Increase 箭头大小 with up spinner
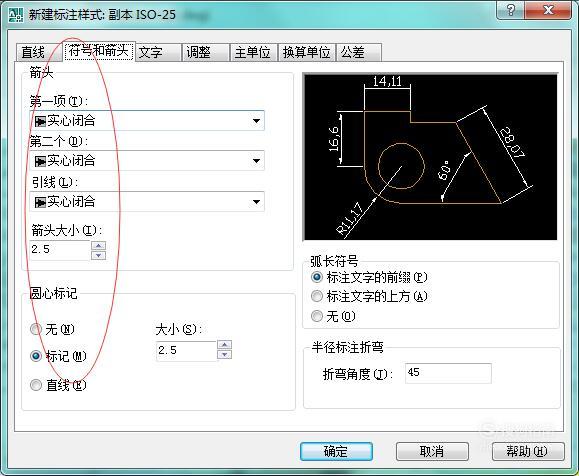The height and width of the screenshot is (476, 579). (98, 245)
